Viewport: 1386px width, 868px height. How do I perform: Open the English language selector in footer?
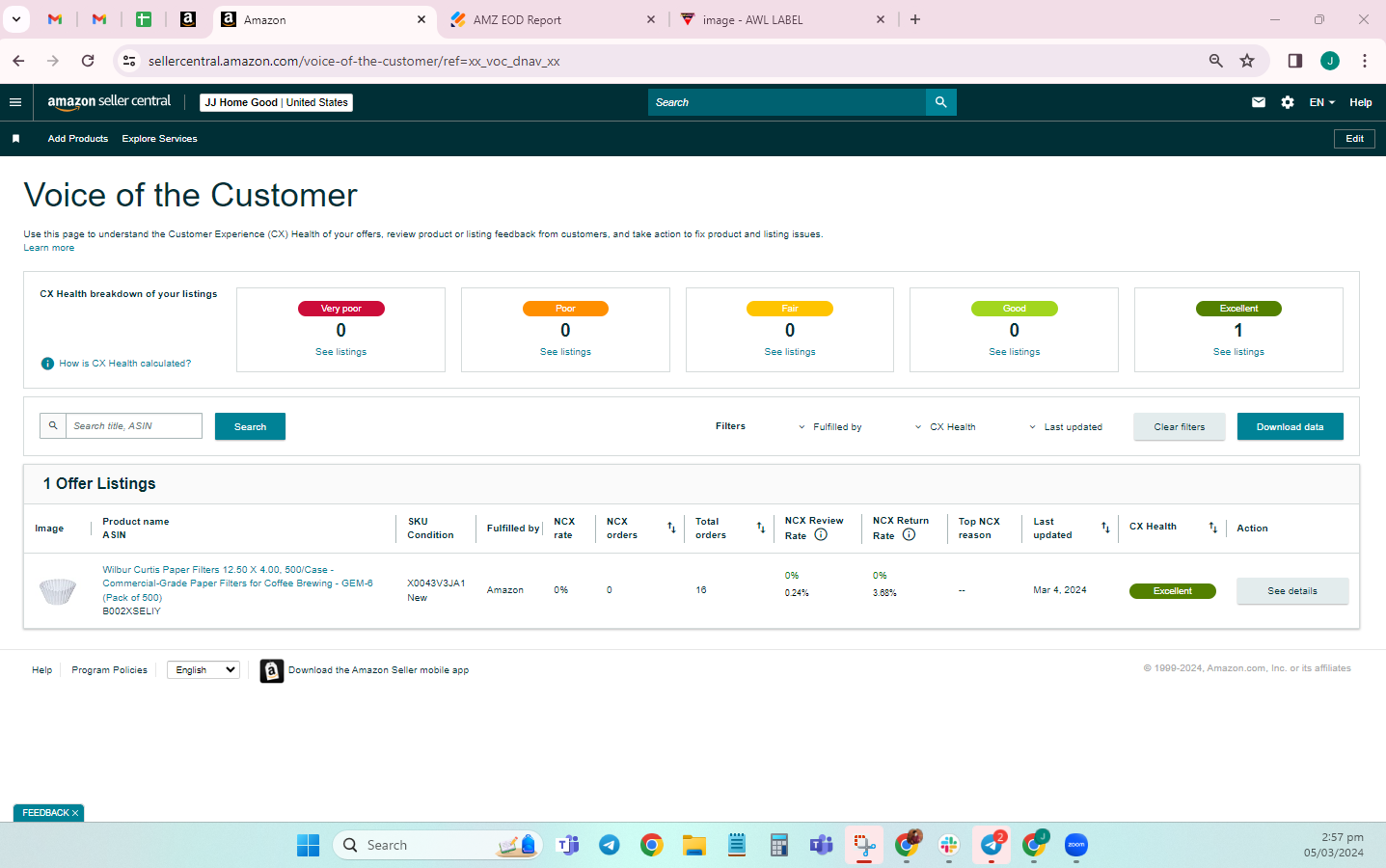[x=204, y=670]
